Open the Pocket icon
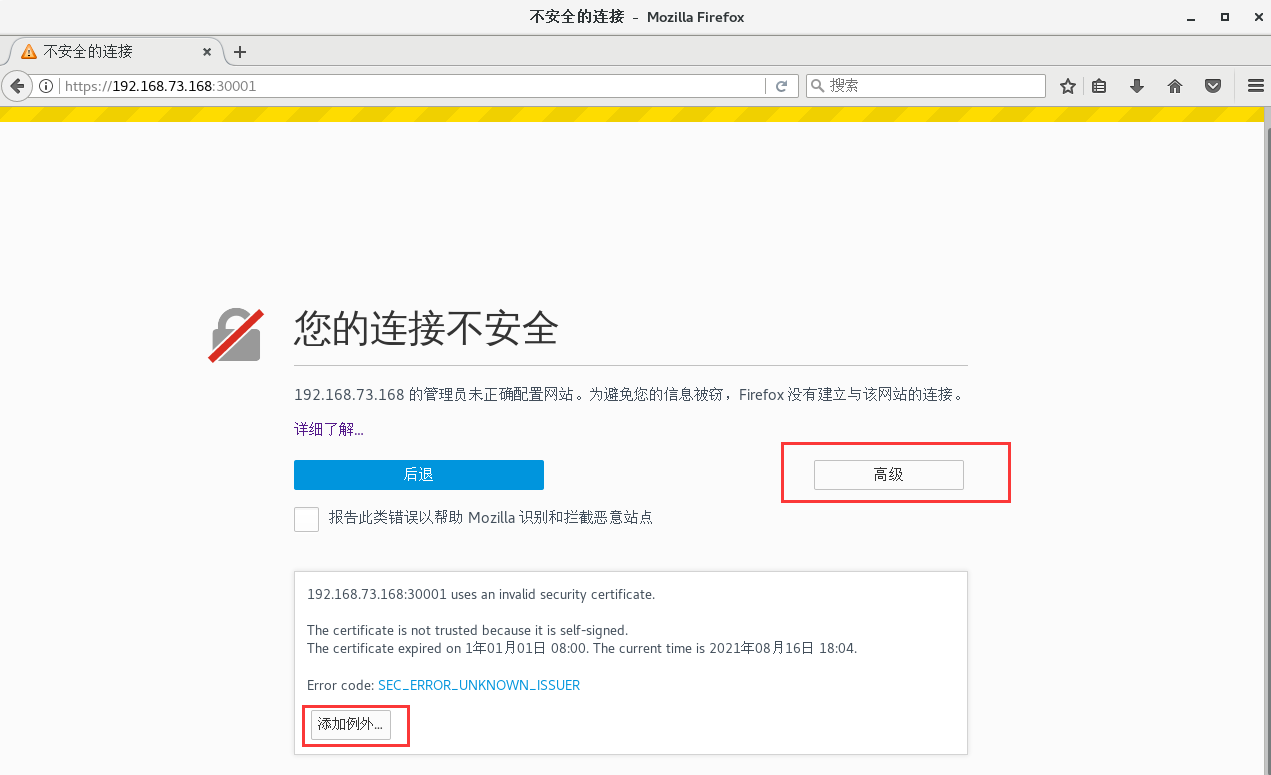The image size is (1271, 775). 1213,86
